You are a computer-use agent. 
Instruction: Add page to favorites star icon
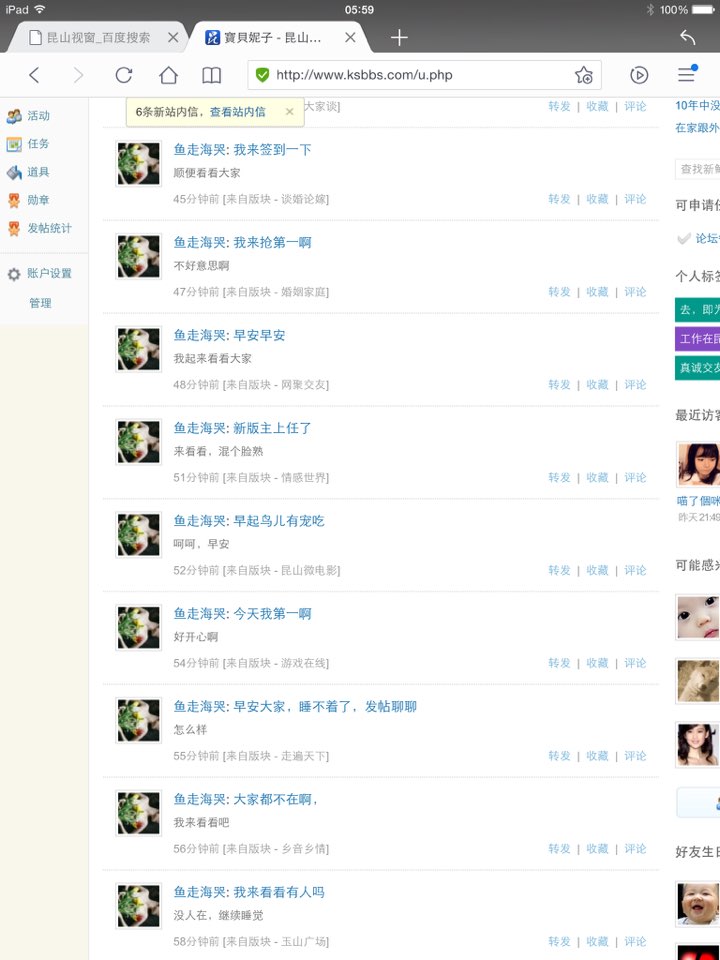click(583, 75)
